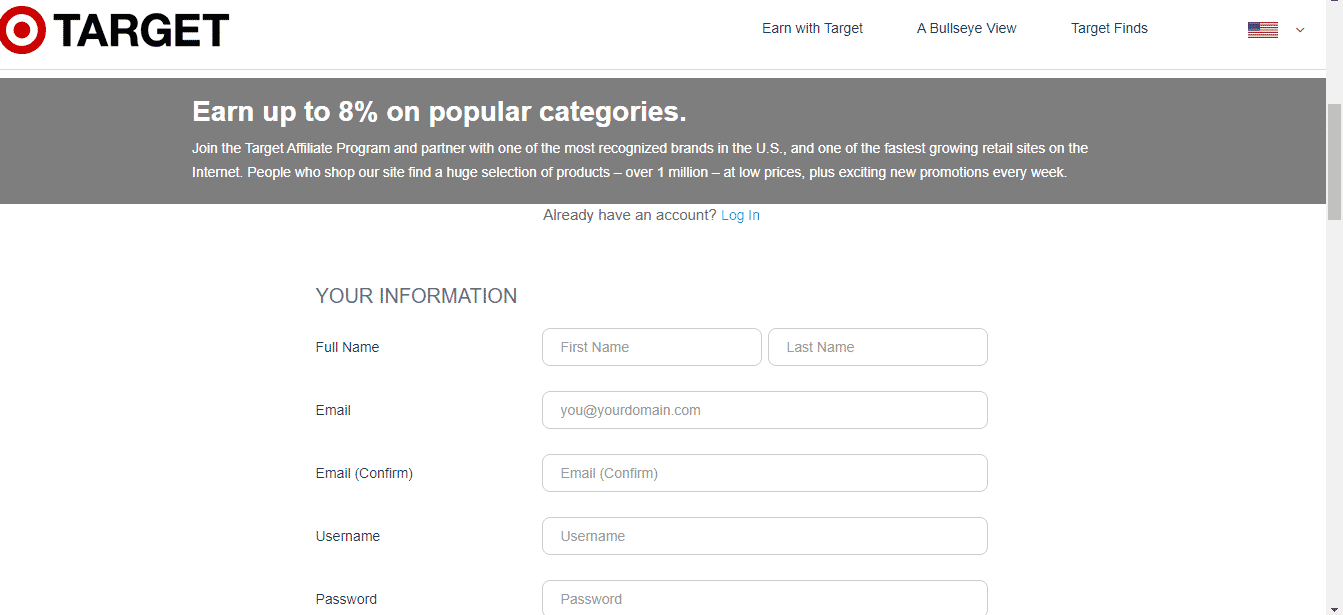This screenshot has width=1343, height=615.
Task: Select the Earn with Target menu item
Action: coord(812,28)
